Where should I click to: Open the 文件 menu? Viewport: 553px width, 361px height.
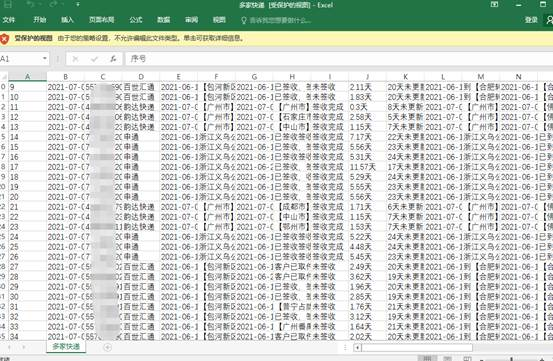click(8, 20)
